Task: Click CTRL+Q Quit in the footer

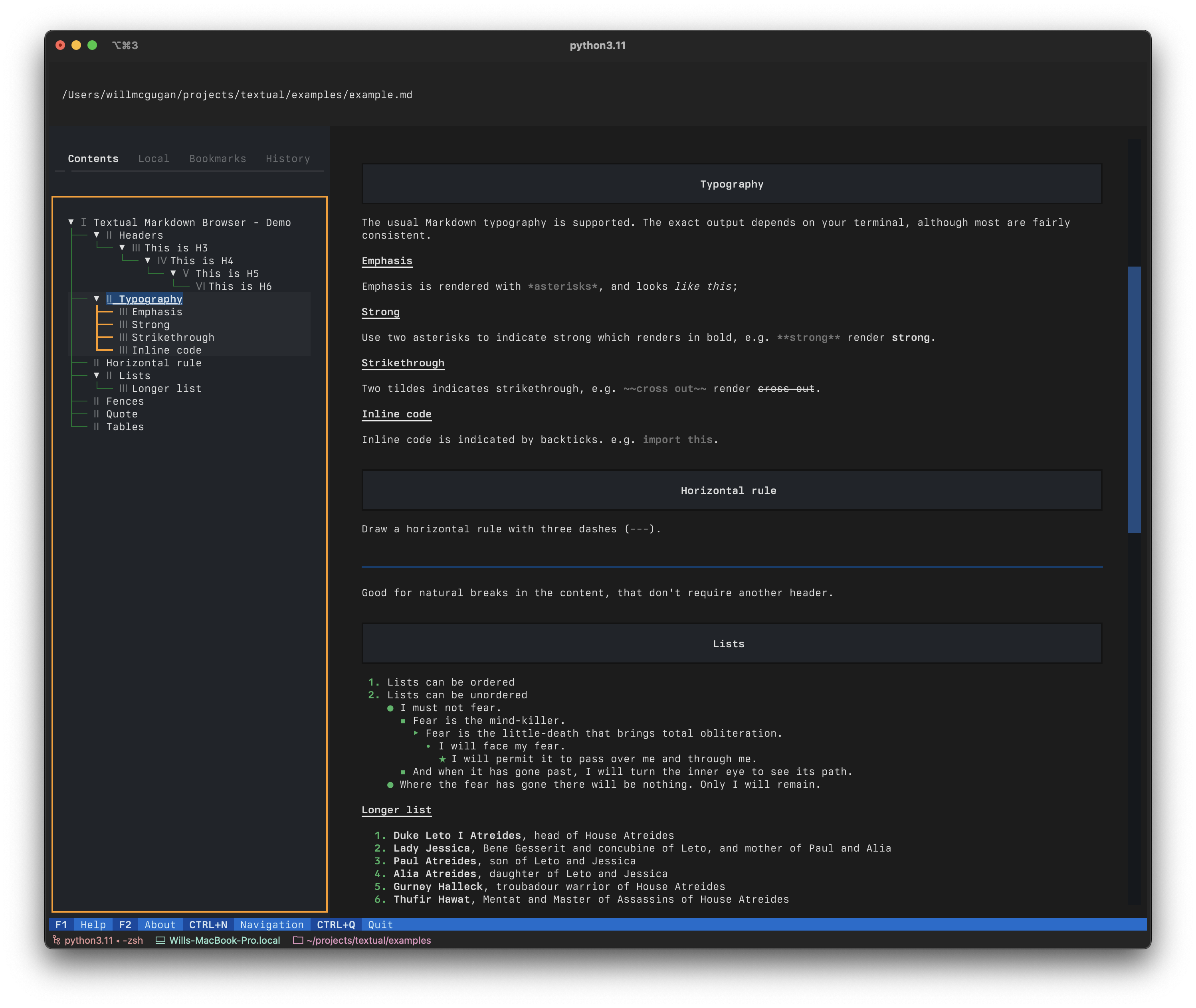Action: (x=355, y=925)
